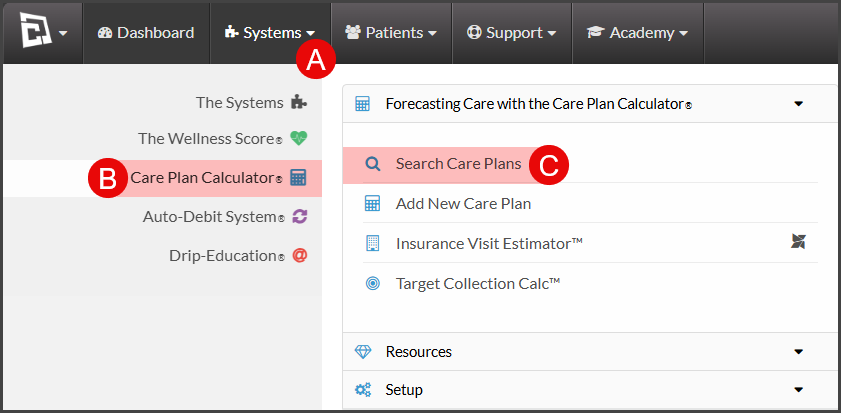Click the green heart Wellness Score icon
This screenshot has height=413, width=841.
click(299, 138)
